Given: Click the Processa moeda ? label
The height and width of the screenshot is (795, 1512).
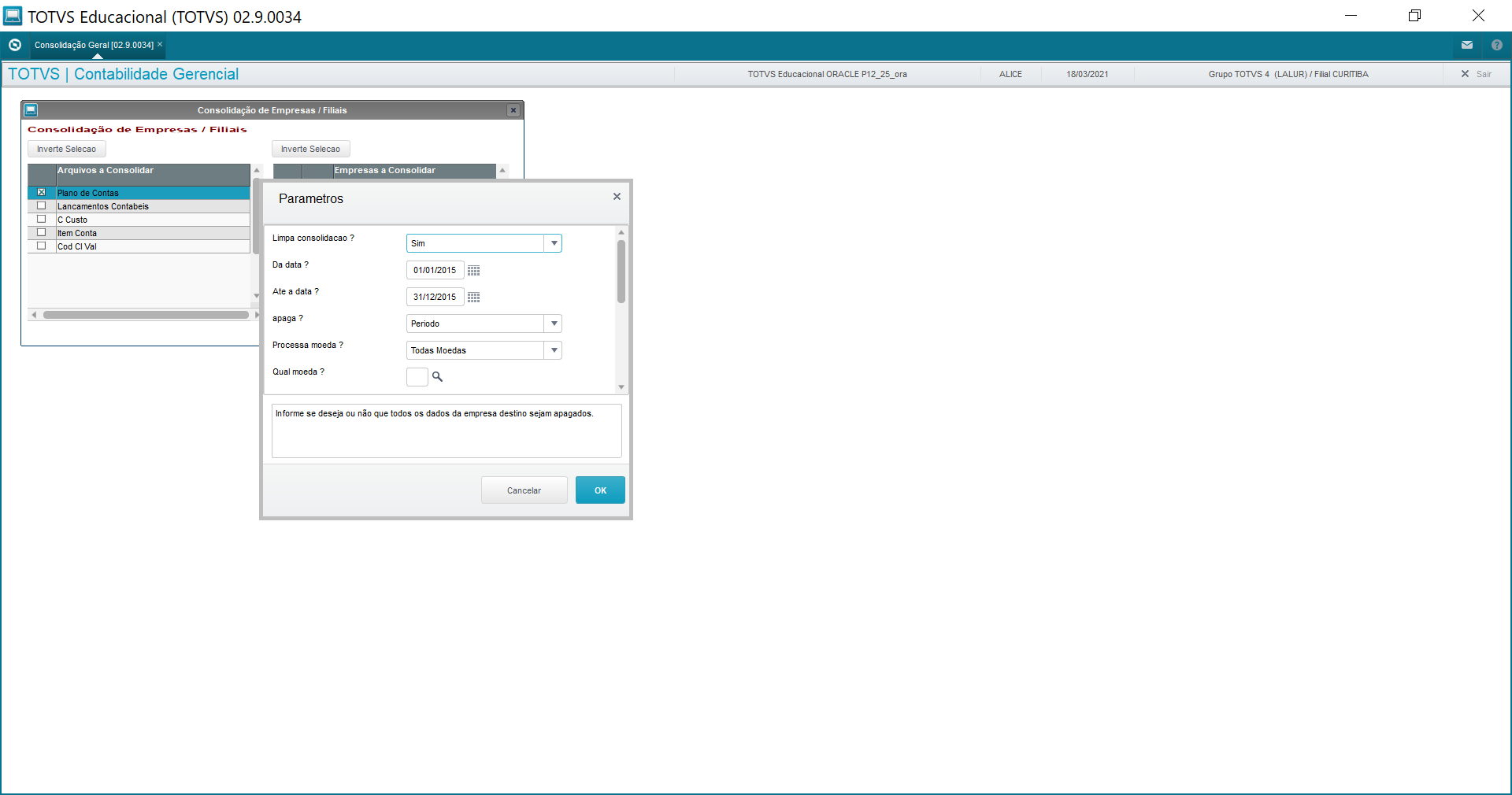Looking at the screenshot, I should click(x=307, y=345).
